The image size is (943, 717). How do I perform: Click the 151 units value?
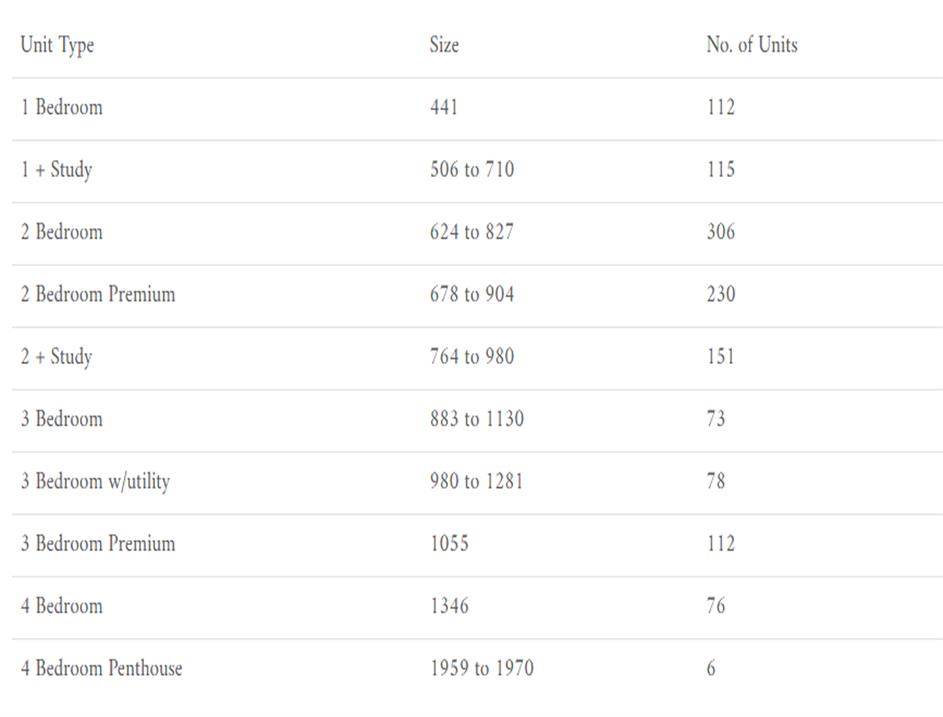pos(720,357)
